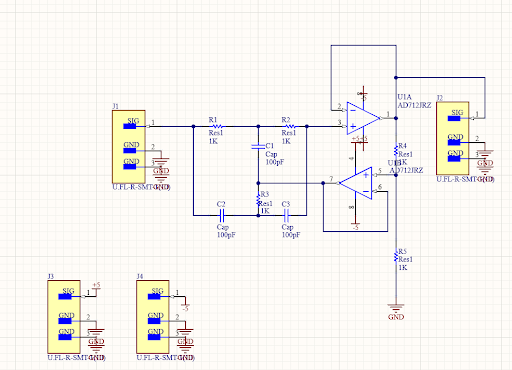512x370 pixels.
Task: Select capacitor C3 plate symbol
Action: (286, 215)
